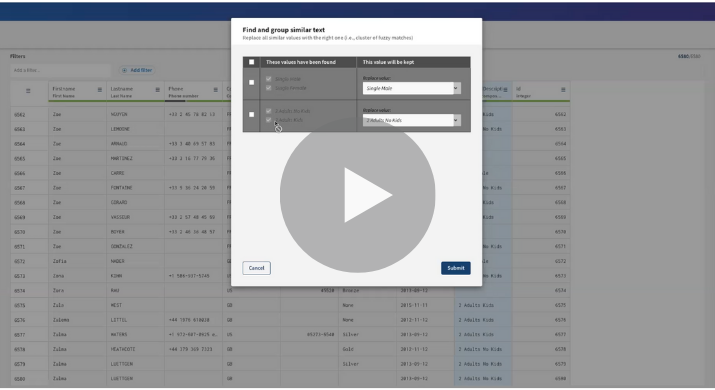Check the row checkbox for the Single Male group

251,83
